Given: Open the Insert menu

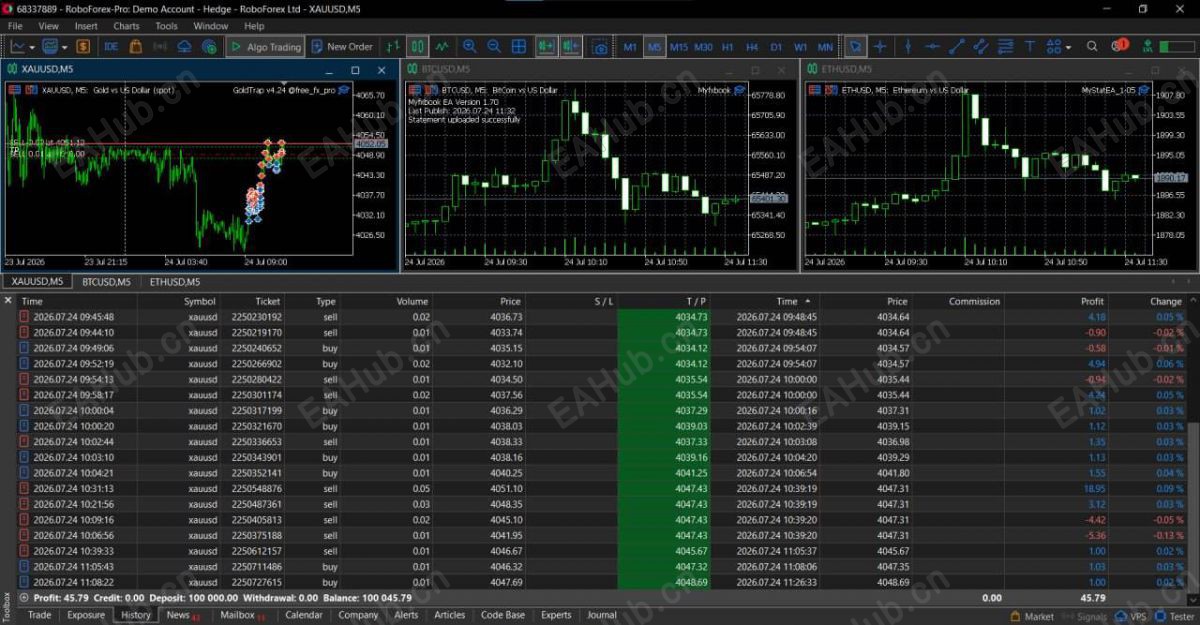Looking at the screenshot, I should click(86, 26).
